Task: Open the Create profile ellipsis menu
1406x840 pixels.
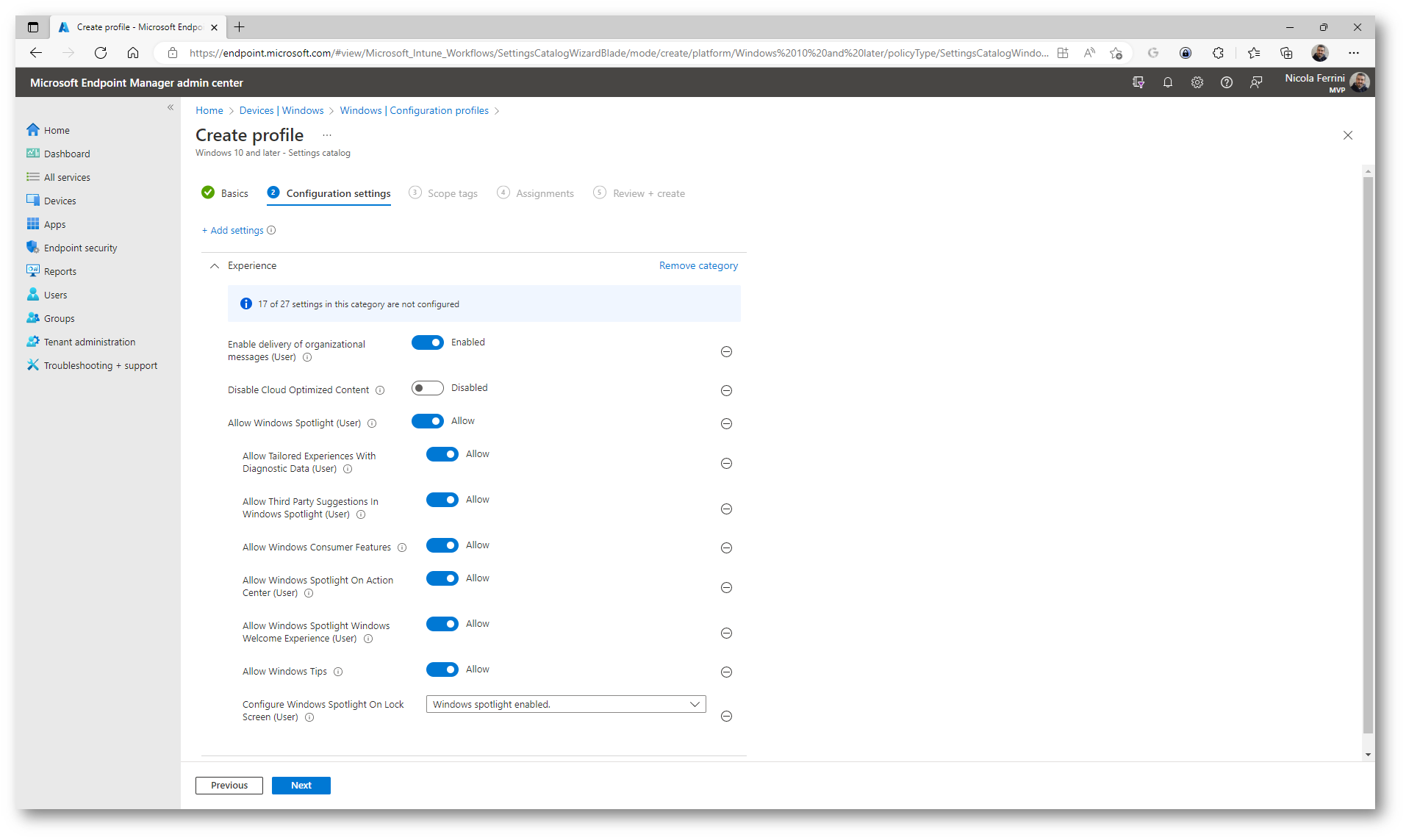Action: click(x=327, y=135)
